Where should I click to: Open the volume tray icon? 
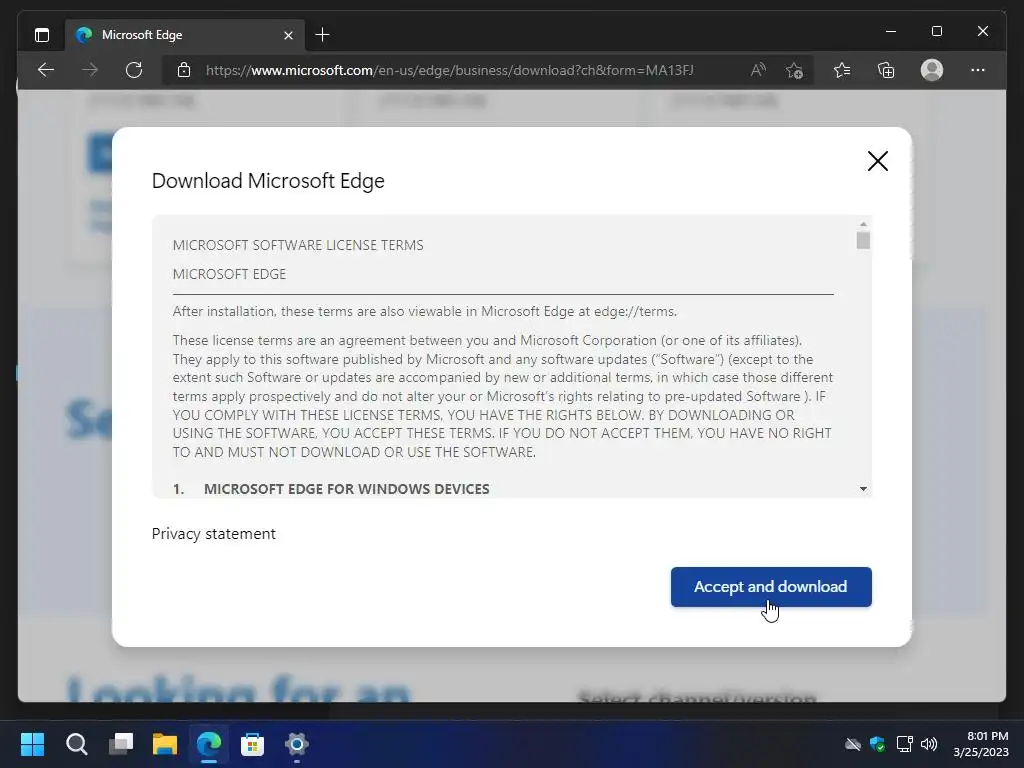(x=929, y=744)
